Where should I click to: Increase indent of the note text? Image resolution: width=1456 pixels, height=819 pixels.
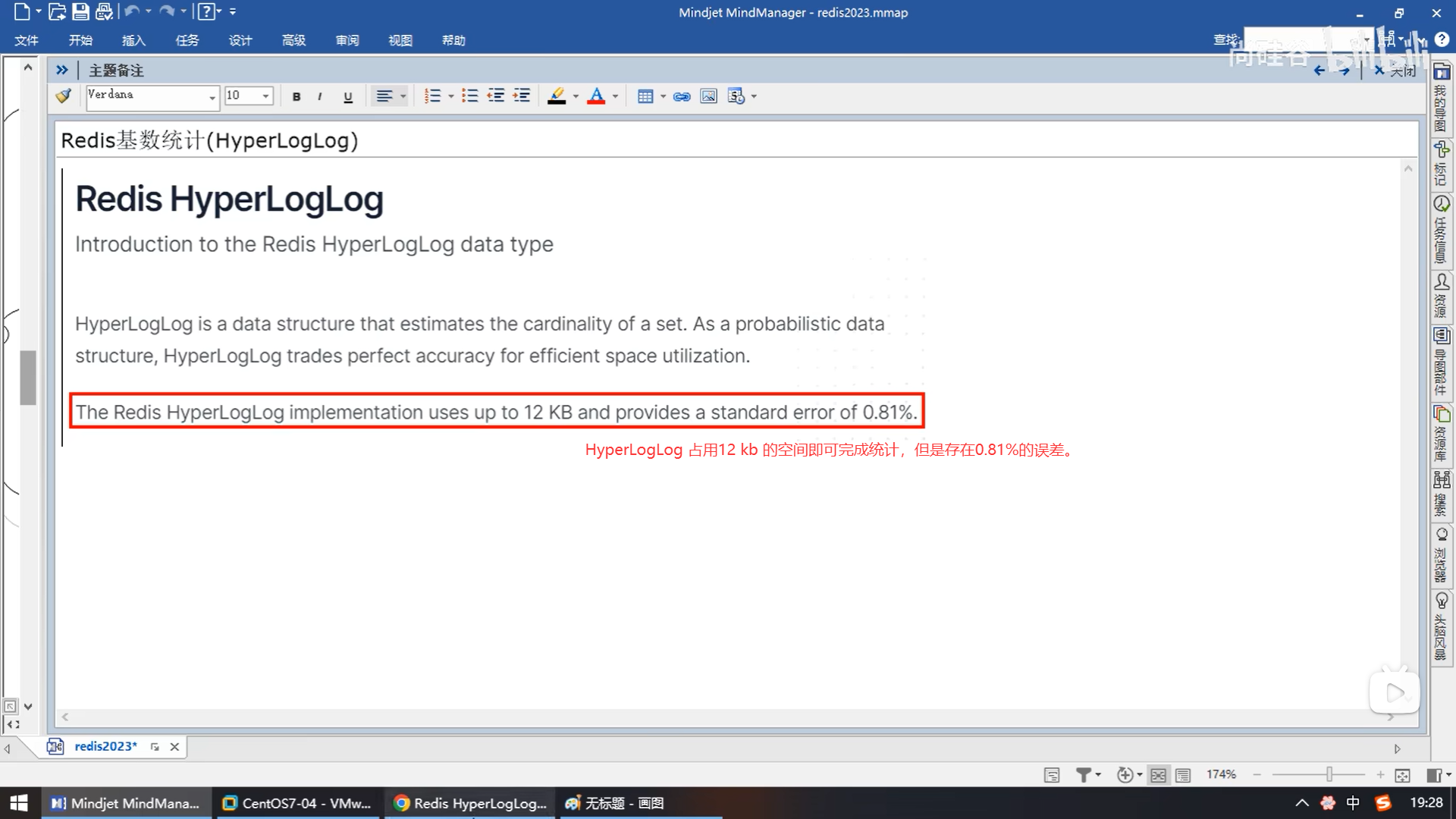click(x=522, y=96)
